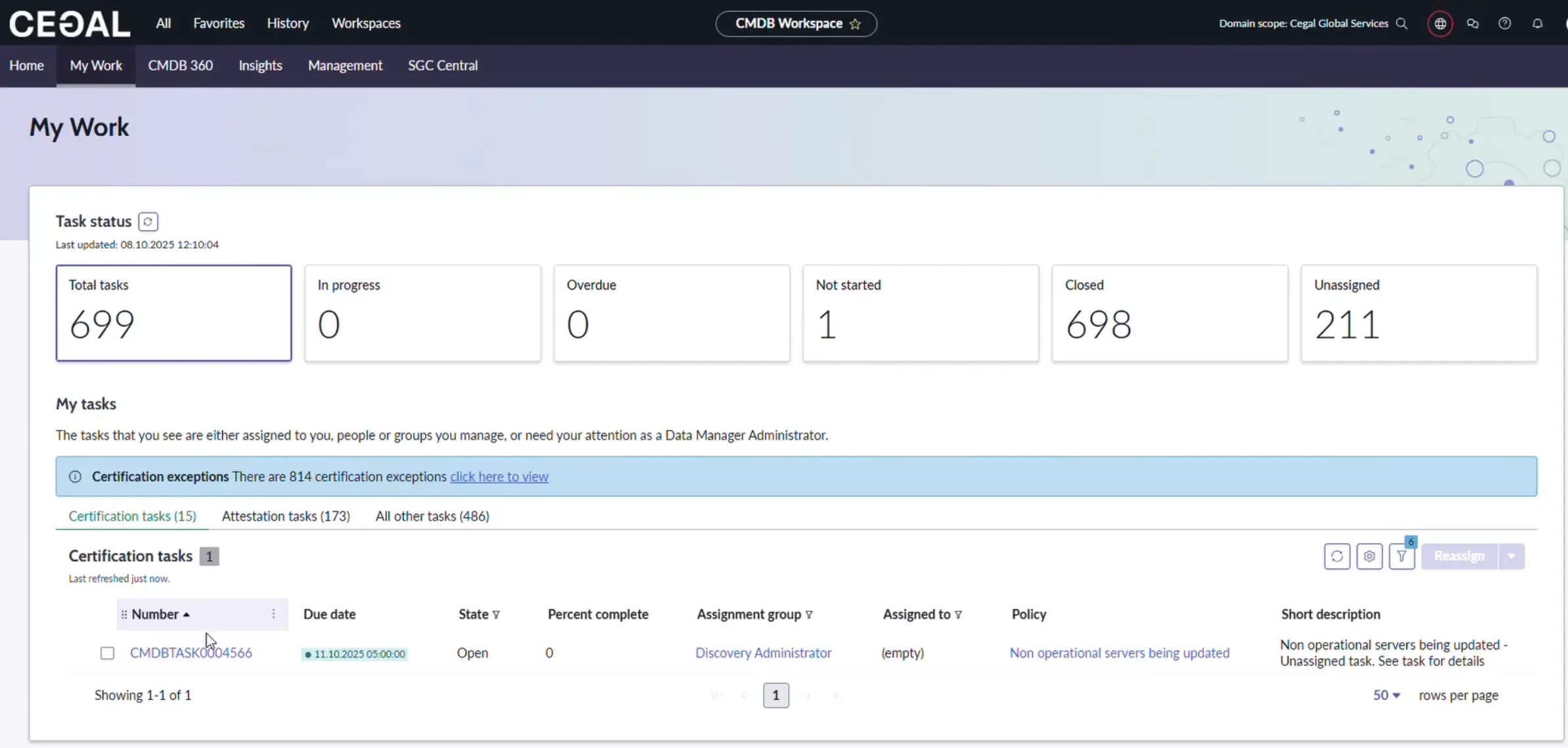Viewport: 1568px width, 748px height.
Task: Select the Unassigned tasks card
Action: coord(1418,313)
